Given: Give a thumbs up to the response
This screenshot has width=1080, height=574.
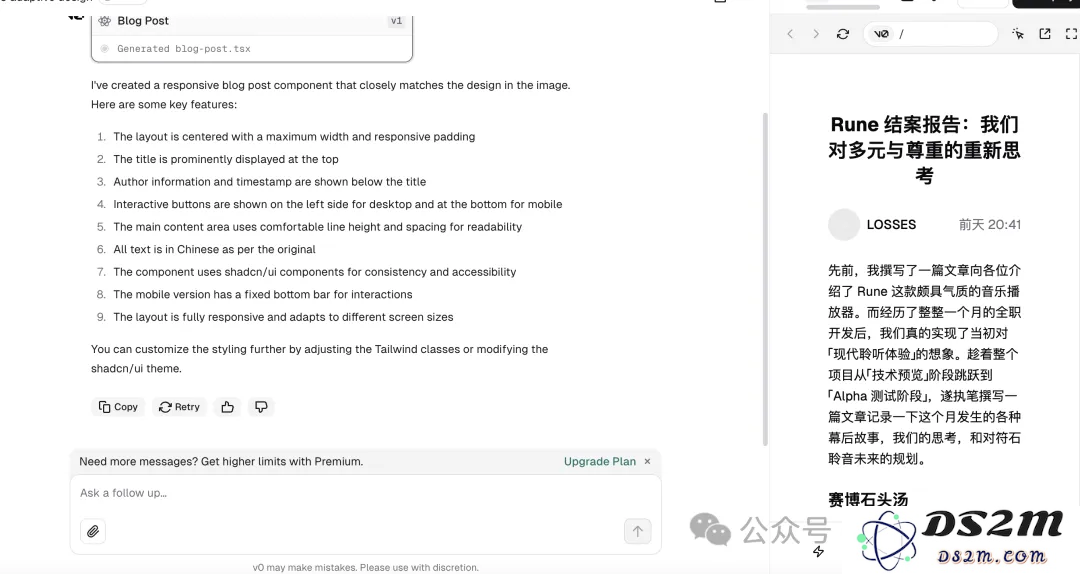Looking at the screenshot, I should (227, 407).
